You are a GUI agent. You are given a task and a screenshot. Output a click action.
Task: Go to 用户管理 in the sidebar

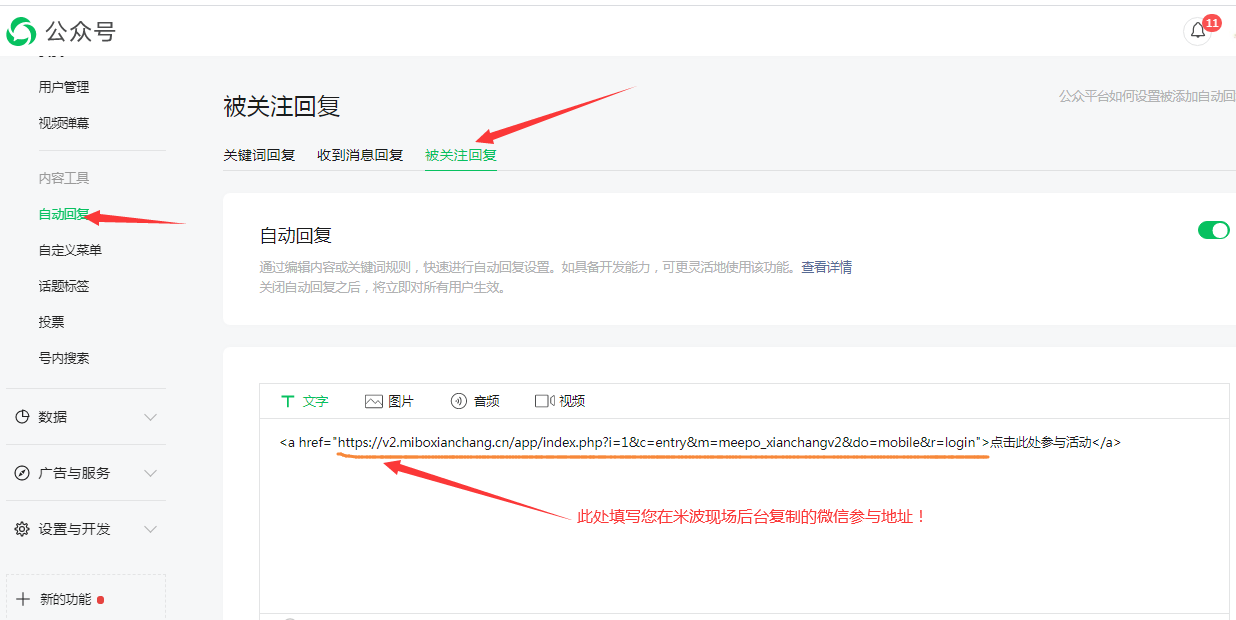pos(64,87)
